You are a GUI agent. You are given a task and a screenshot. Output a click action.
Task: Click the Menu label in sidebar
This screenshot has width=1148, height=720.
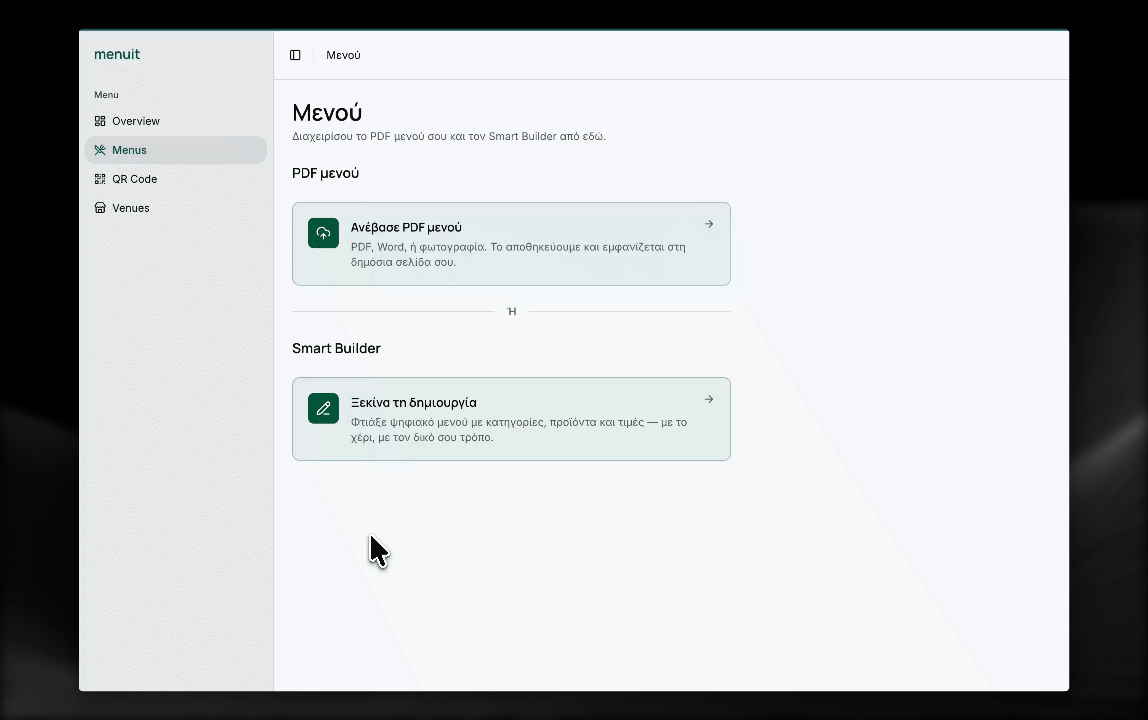[x=106, y=94]
